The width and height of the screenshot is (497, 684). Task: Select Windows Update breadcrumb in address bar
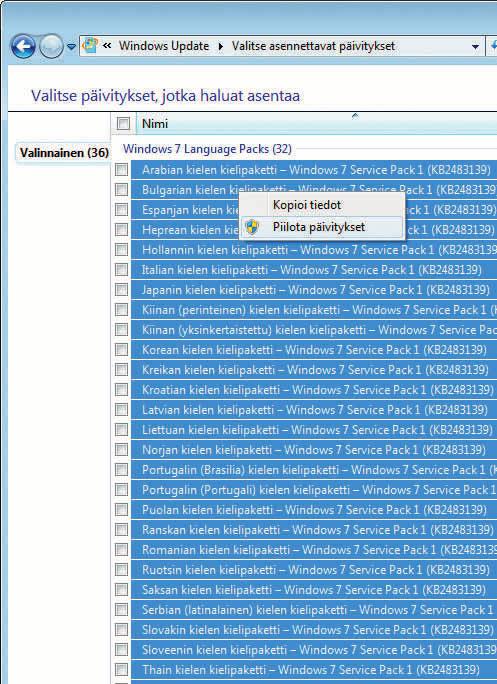[x=164, y=46]
